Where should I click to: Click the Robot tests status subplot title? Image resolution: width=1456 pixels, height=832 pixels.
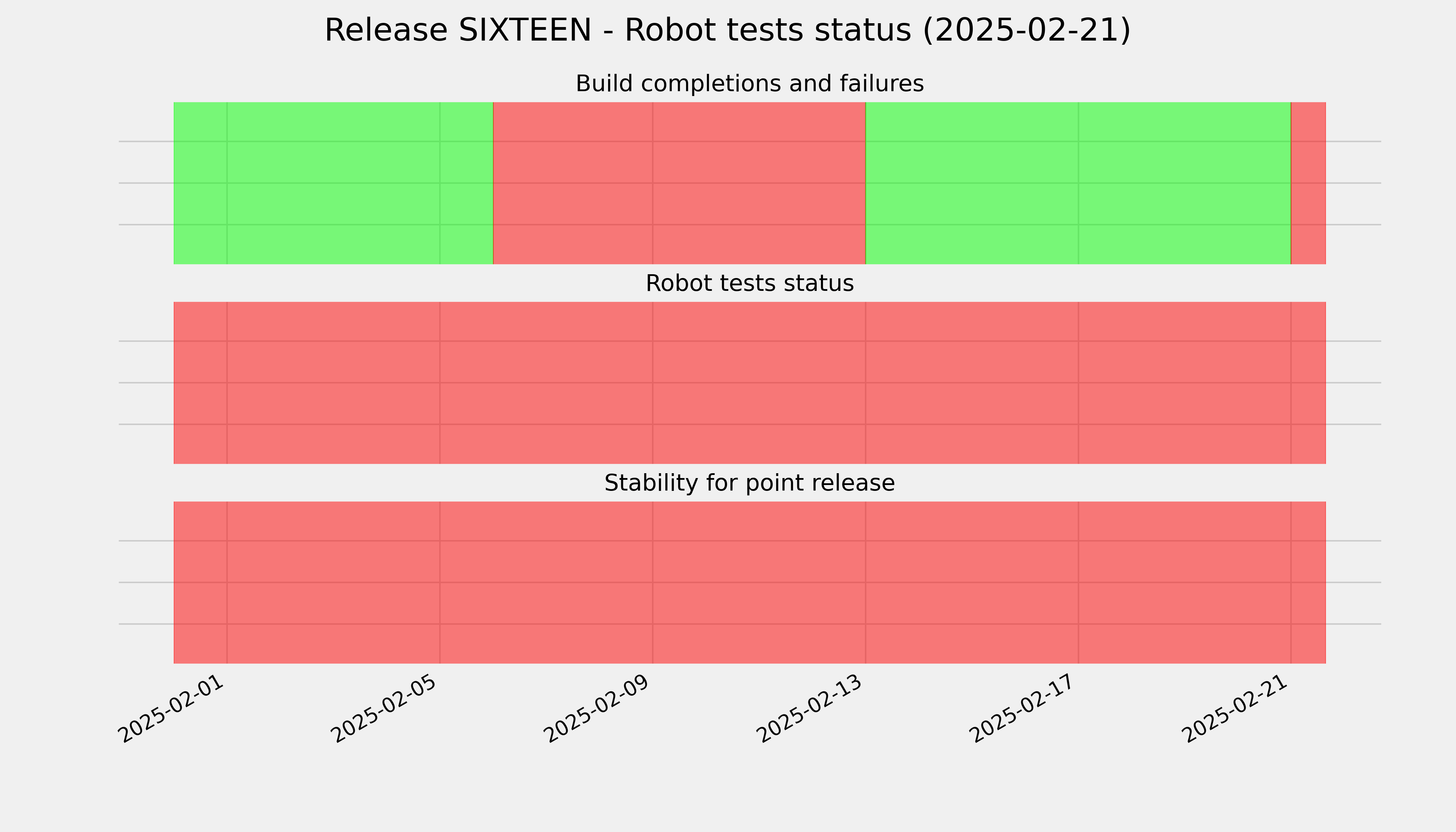749,284
